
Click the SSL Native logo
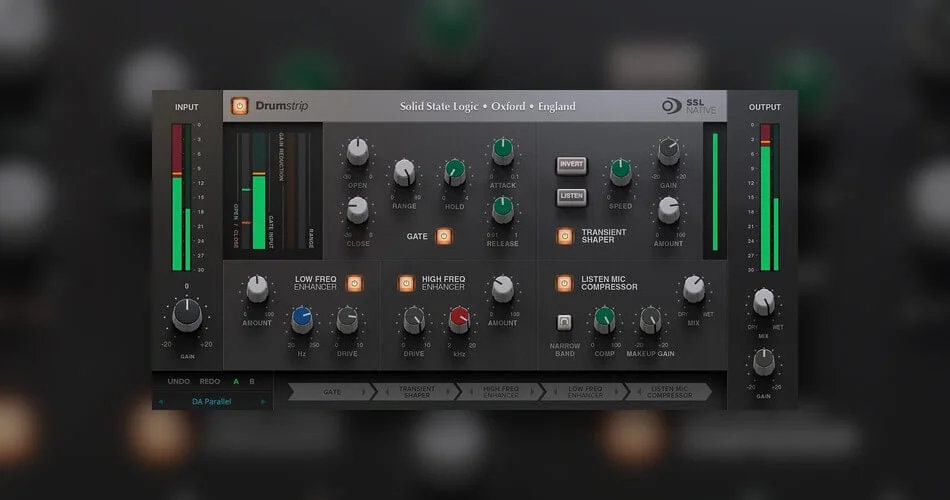[x=689, y=106]
